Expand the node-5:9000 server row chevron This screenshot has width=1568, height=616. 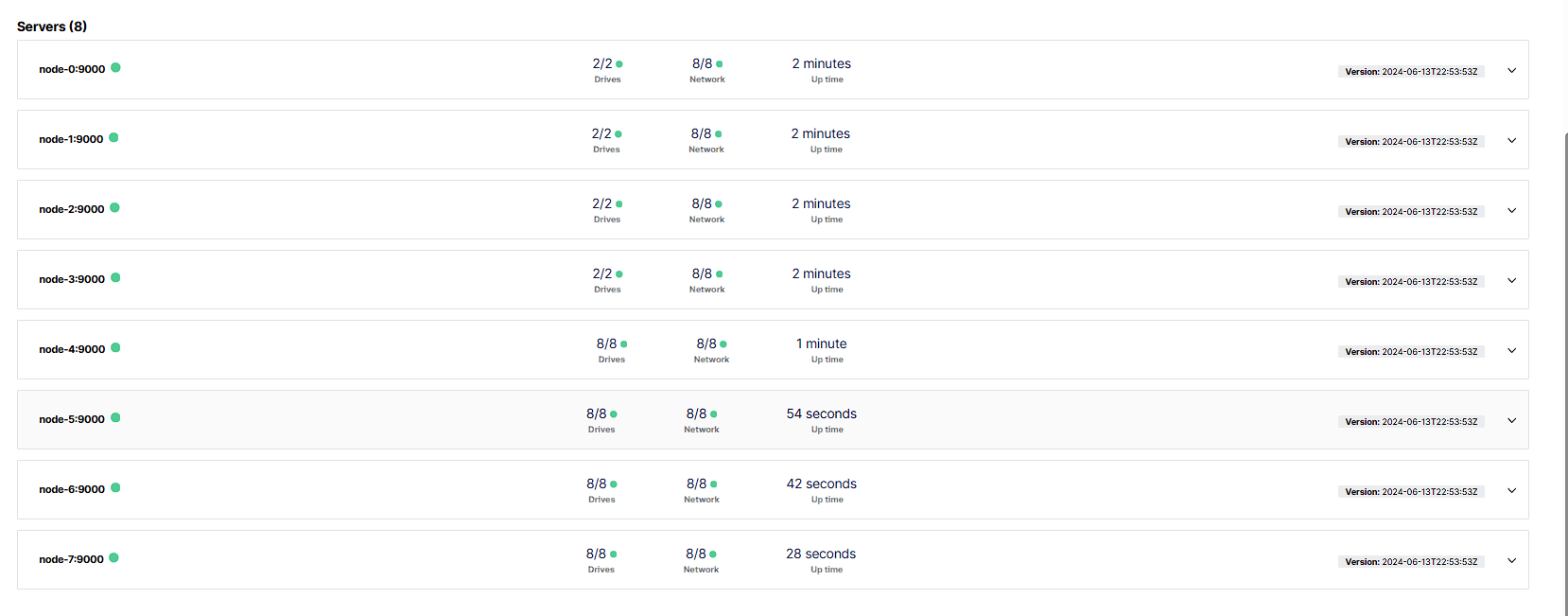1511,420
